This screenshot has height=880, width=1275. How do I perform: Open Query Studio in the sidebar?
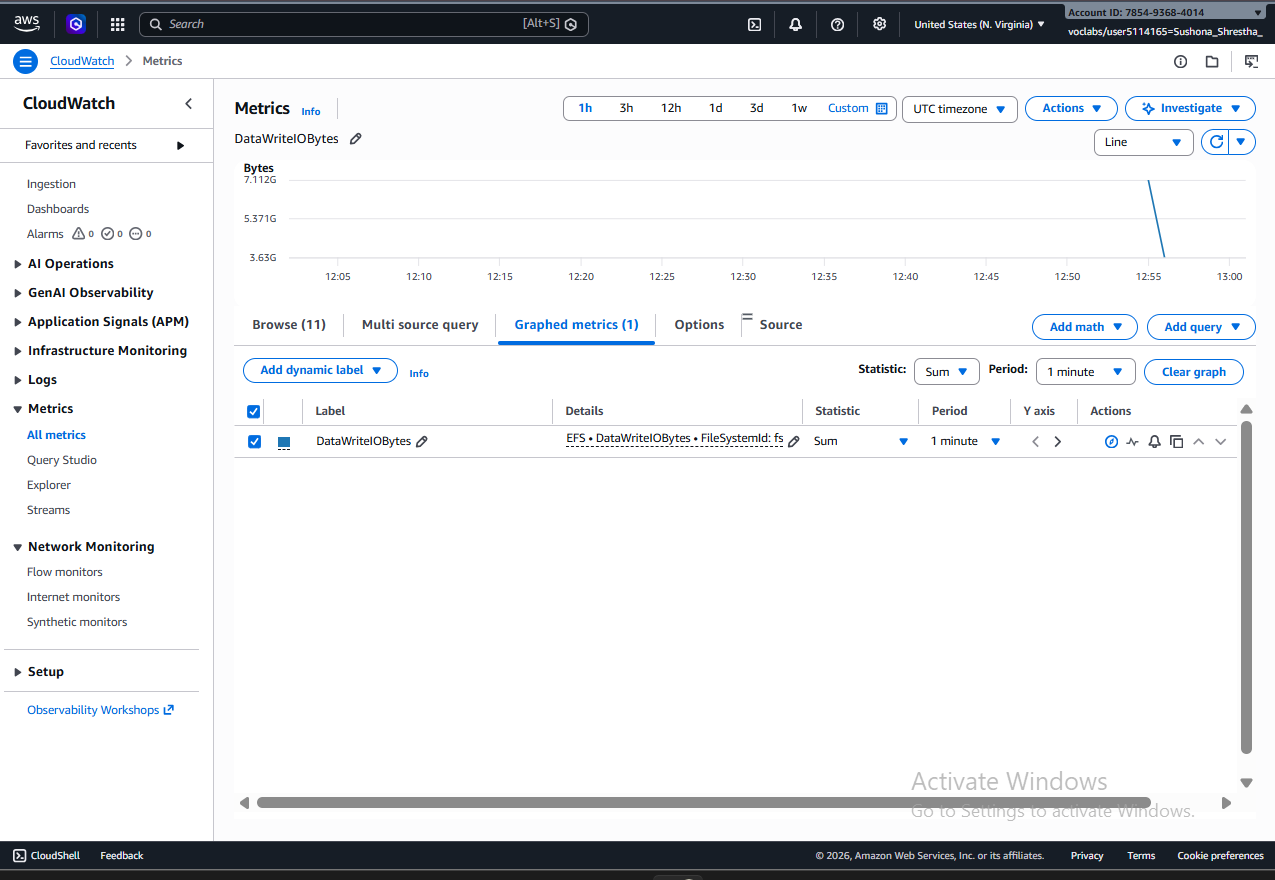(62, 460)
